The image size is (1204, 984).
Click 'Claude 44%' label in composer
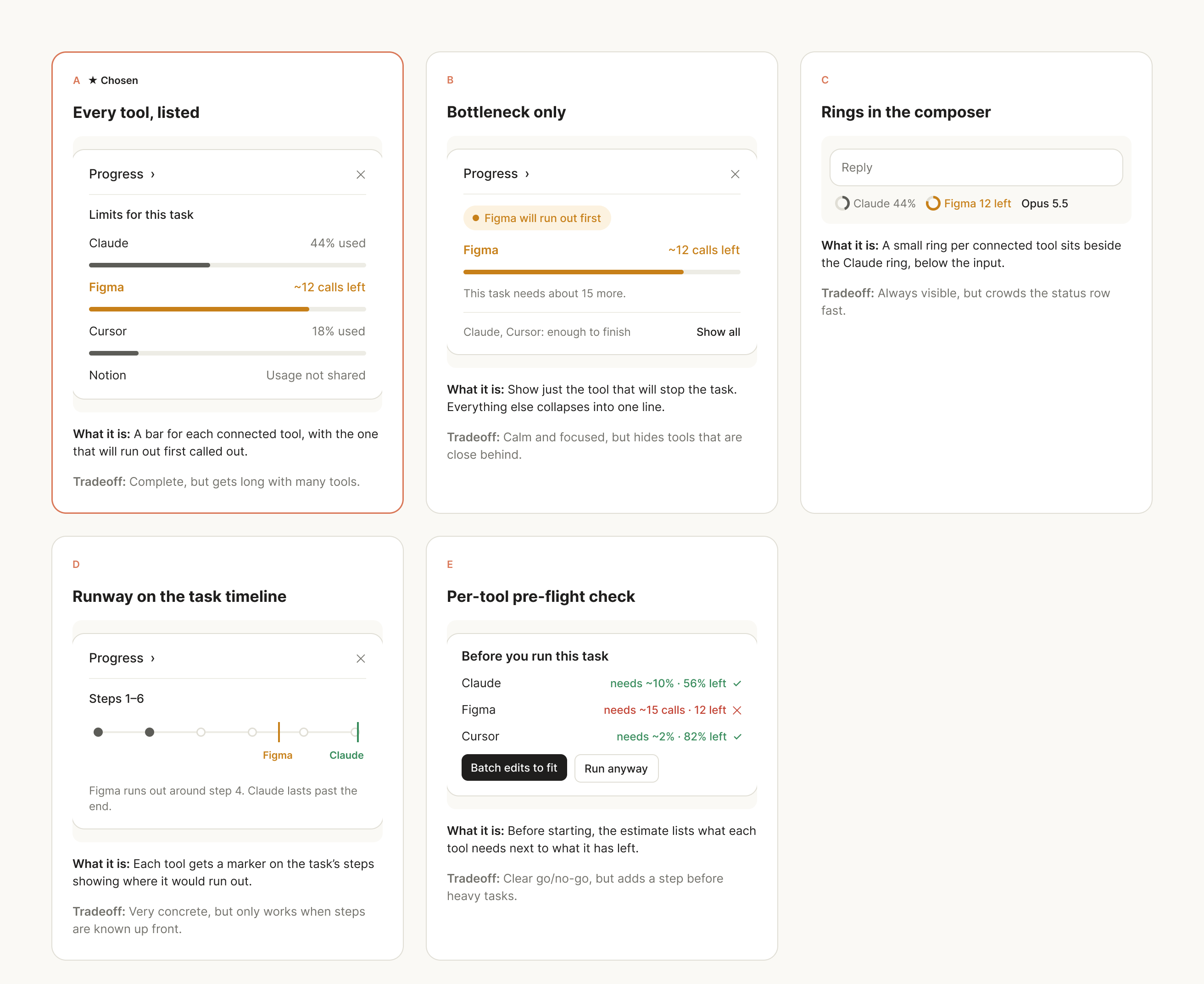pos(884,204)
